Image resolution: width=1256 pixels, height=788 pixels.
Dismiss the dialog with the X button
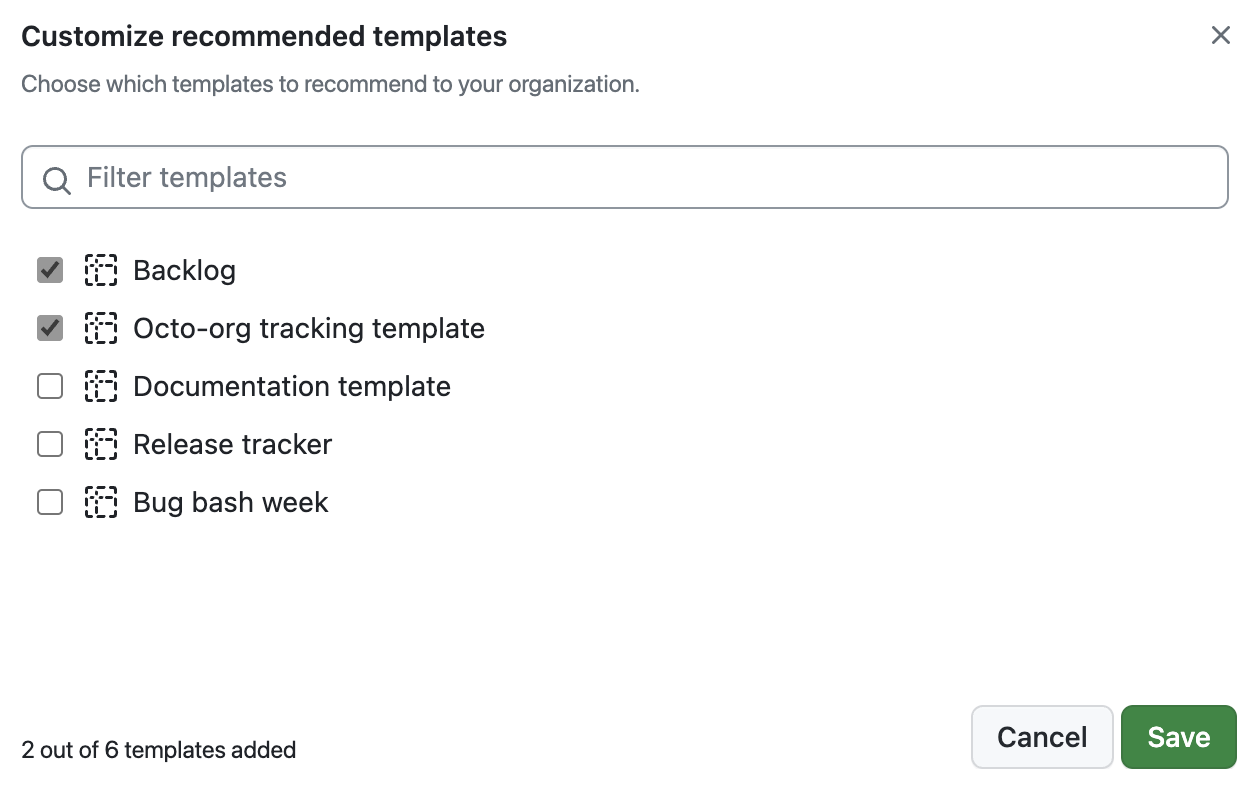[x=1221, y=35]
